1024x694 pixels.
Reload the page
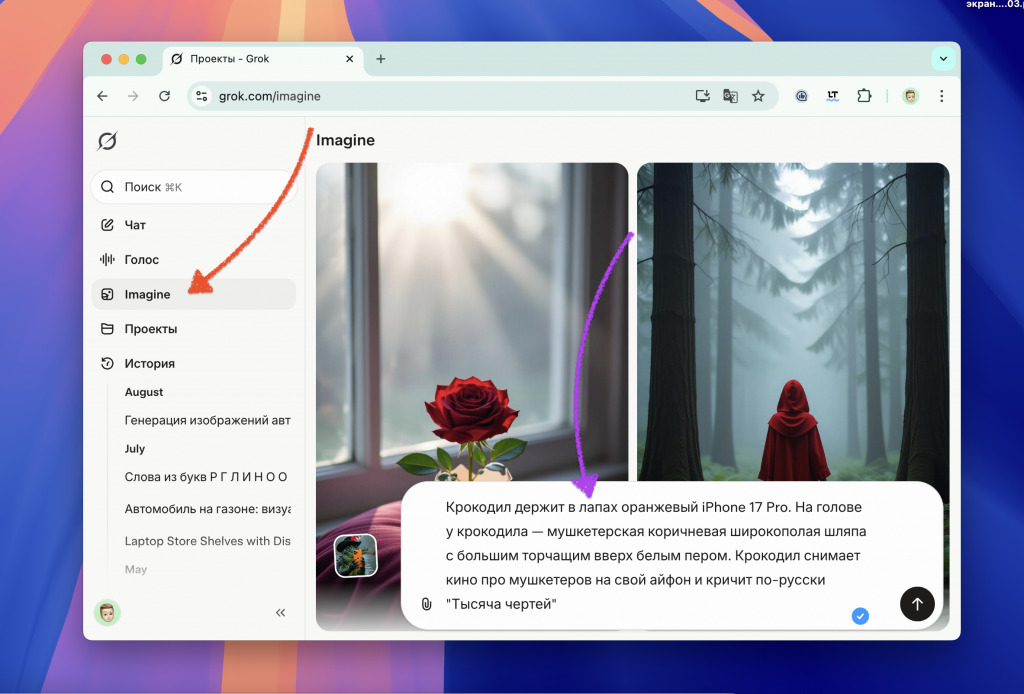(165, 97)
